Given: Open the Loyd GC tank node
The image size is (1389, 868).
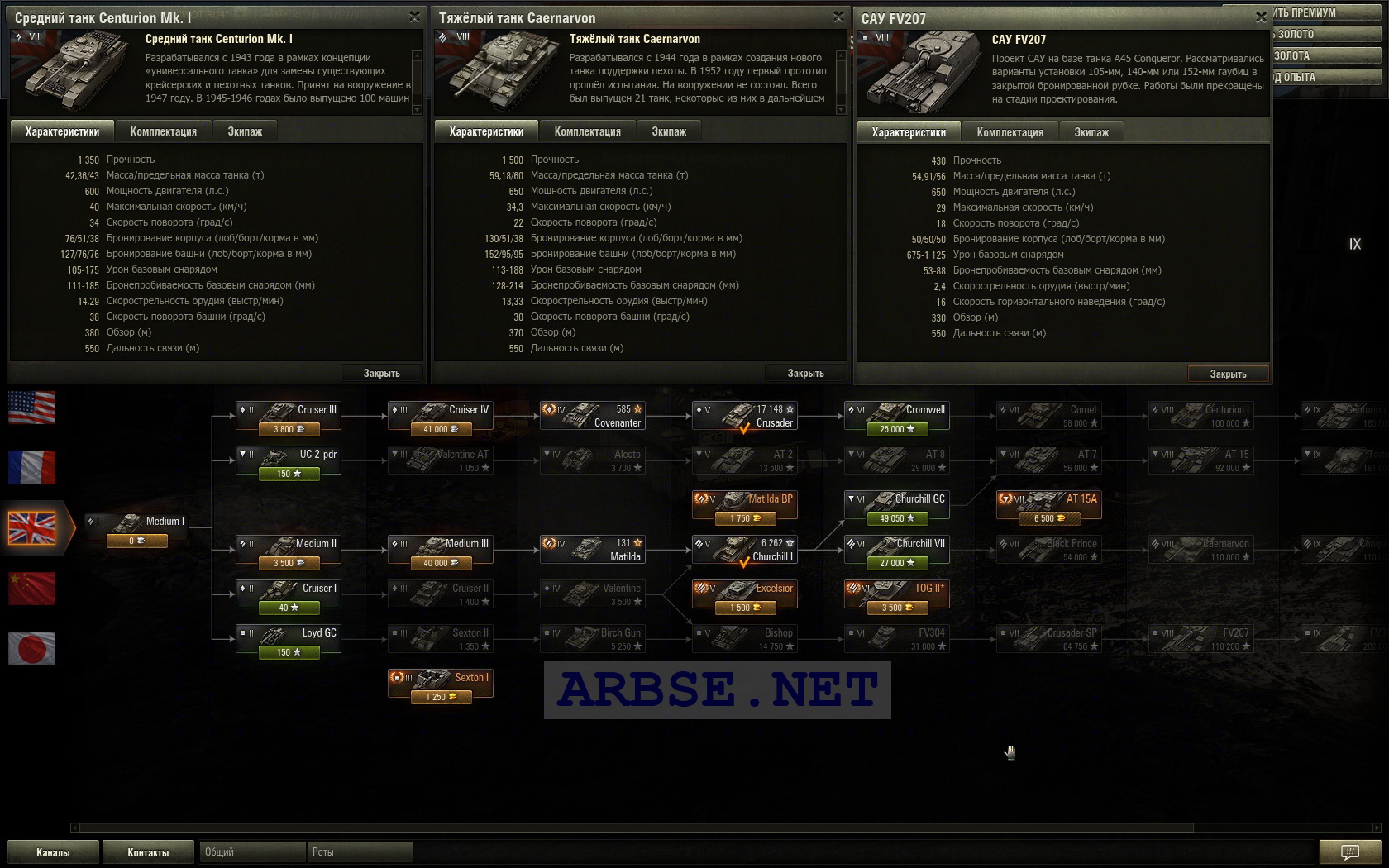Looking at the screenshot, I should click(289, 641).
